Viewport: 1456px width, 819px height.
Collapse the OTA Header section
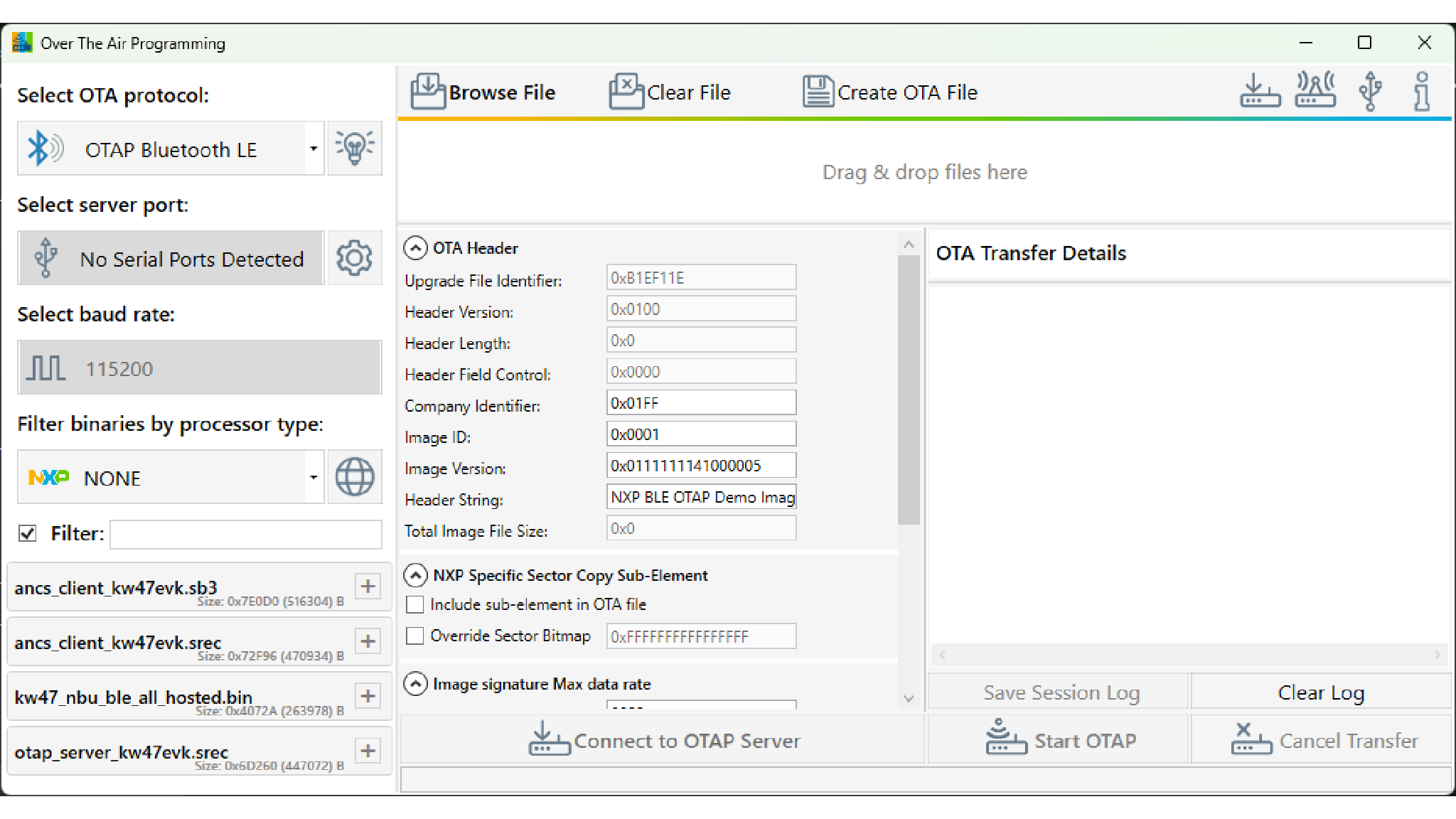pos(415,248)
